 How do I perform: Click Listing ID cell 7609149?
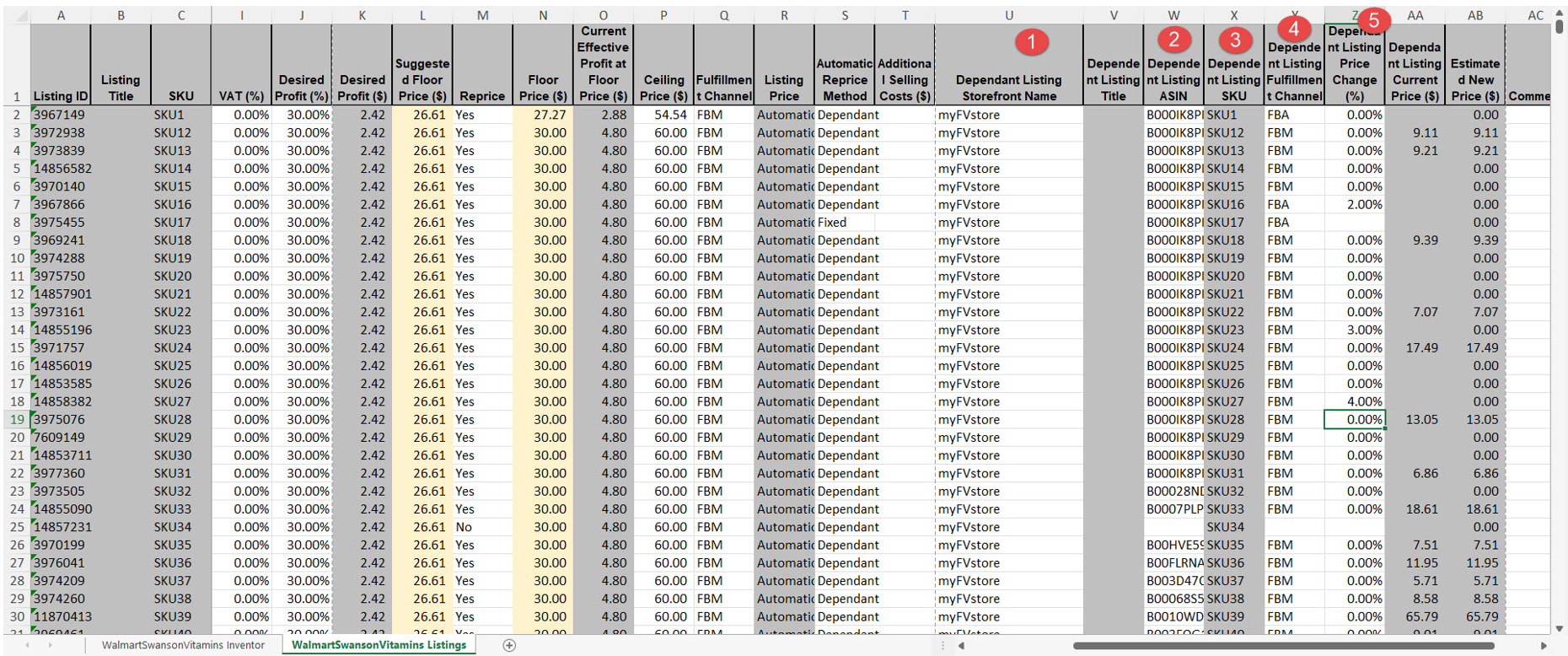(x=61, y=438)
